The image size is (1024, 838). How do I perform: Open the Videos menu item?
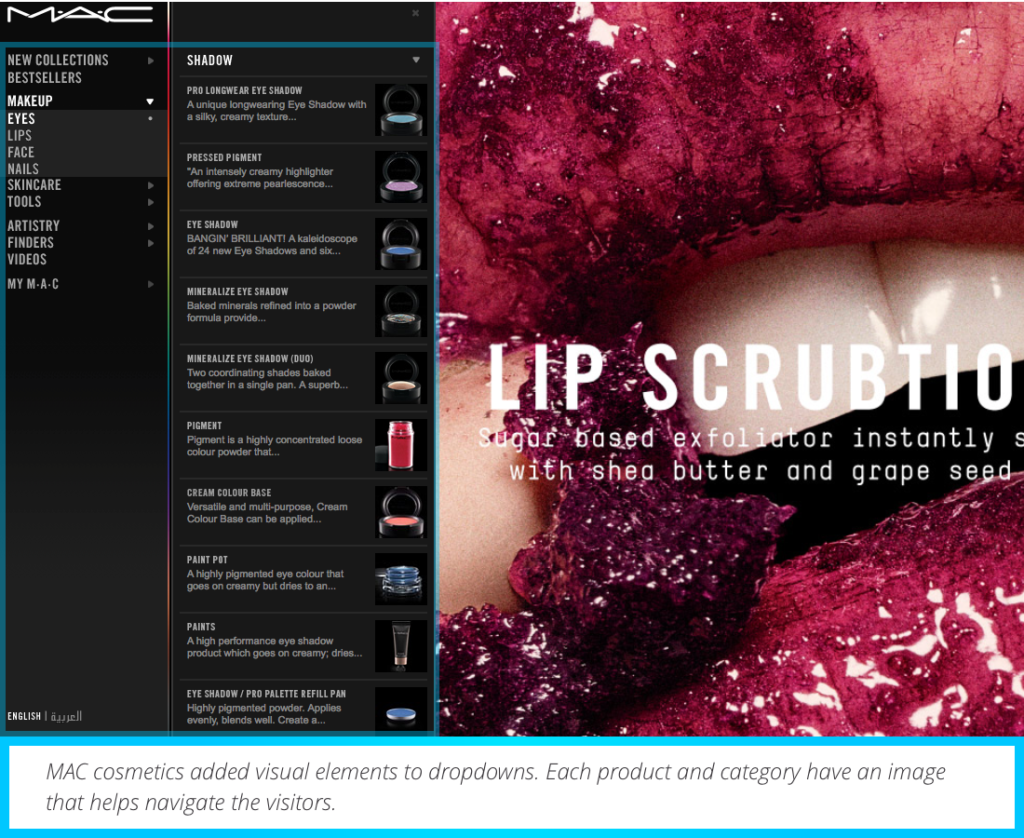point(27,259)
